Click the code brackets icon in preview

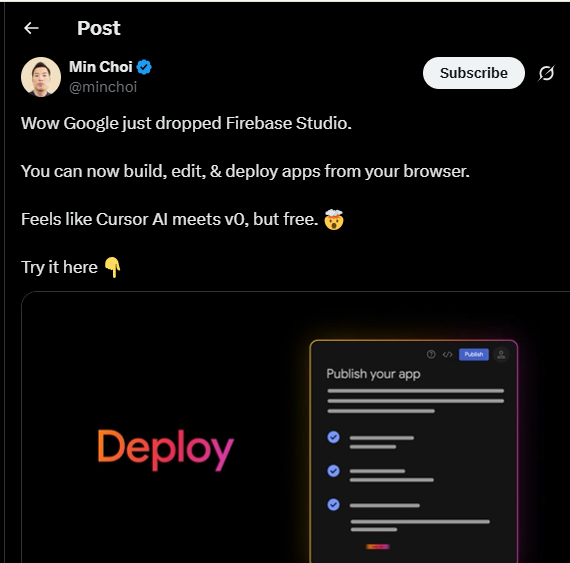coord(447,354)
